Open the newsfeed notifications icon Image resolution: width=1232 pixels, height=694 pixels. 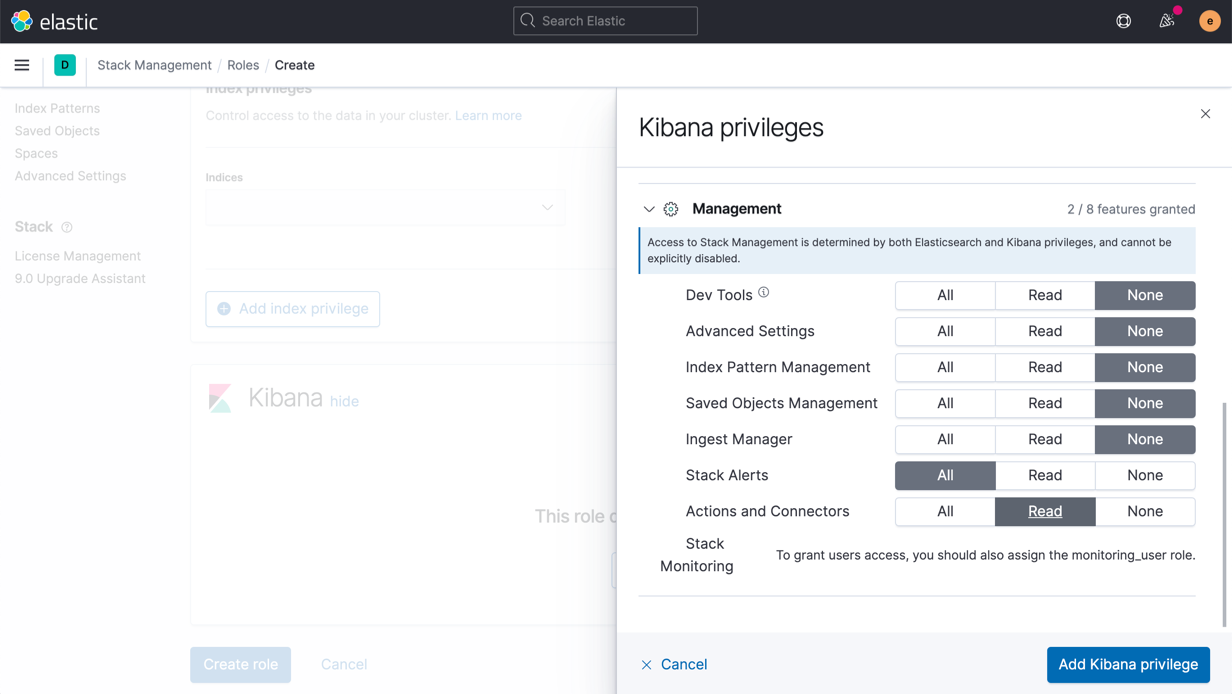coord(1166,21)
